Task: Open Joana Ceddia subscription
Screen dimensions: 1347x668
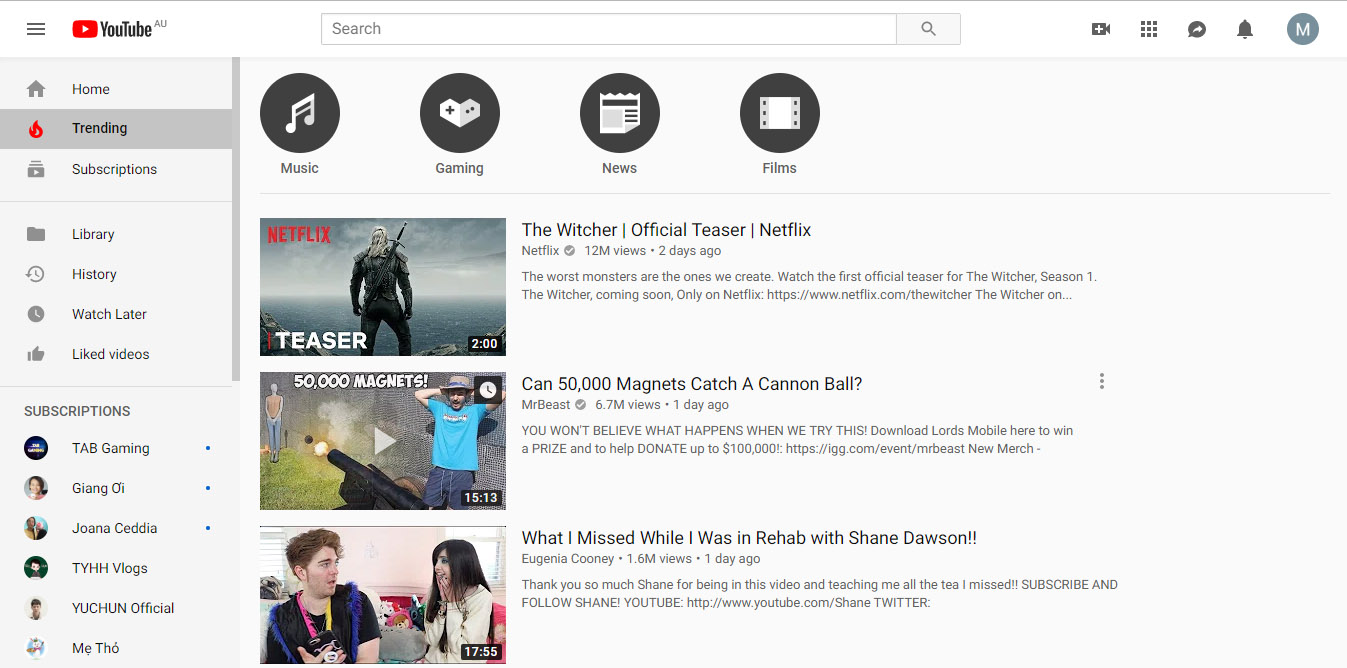Action: [116, 528]
